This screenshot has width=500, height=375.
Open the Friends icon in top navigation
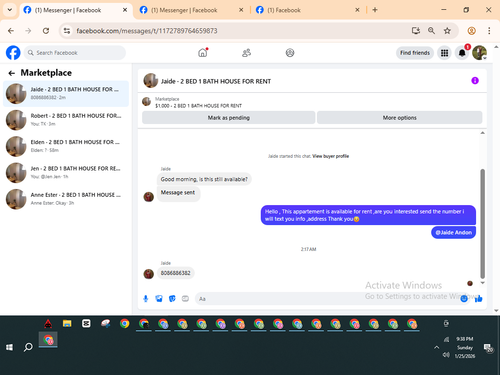point(246,53)
